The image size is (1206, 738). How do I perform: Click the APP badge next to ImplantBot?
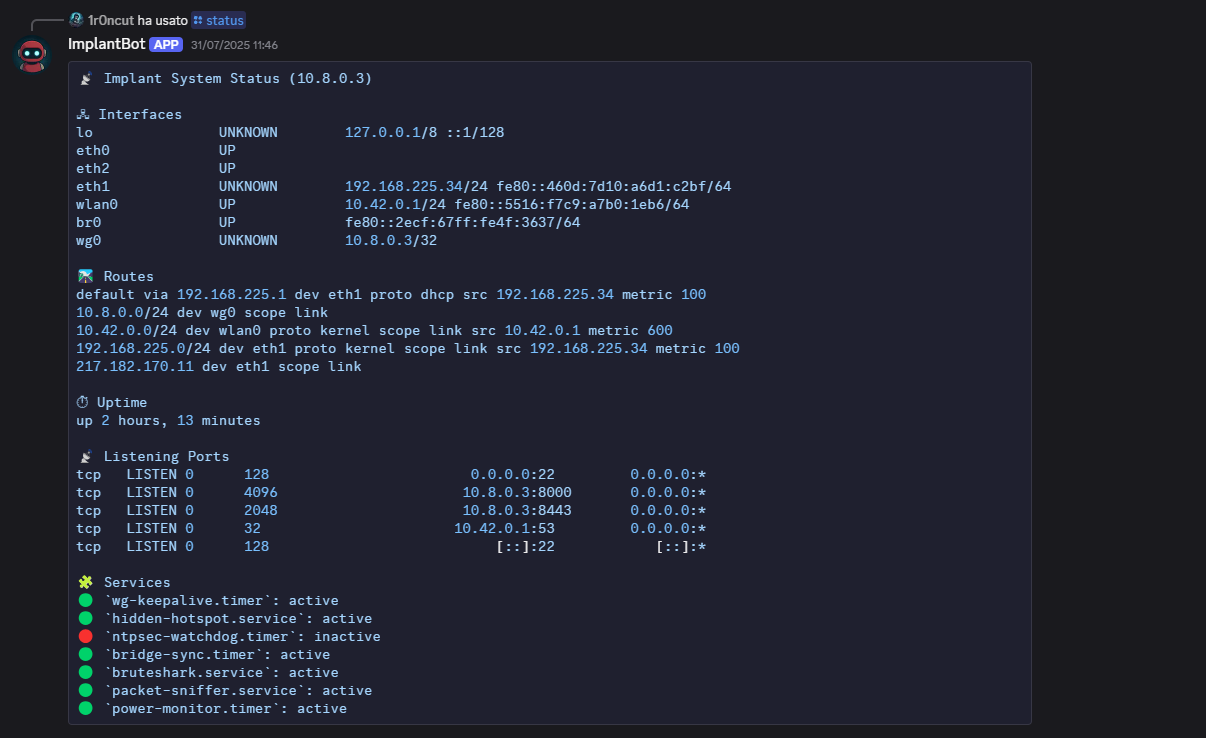pyautogui.click(x=165, y=44)
